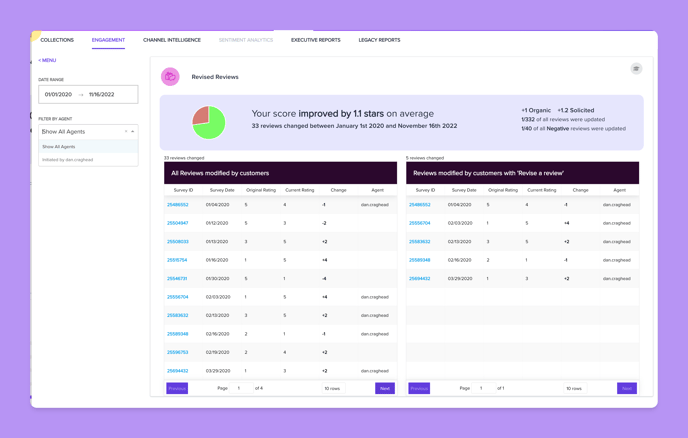Open survey link 25508033

(178, 242)
